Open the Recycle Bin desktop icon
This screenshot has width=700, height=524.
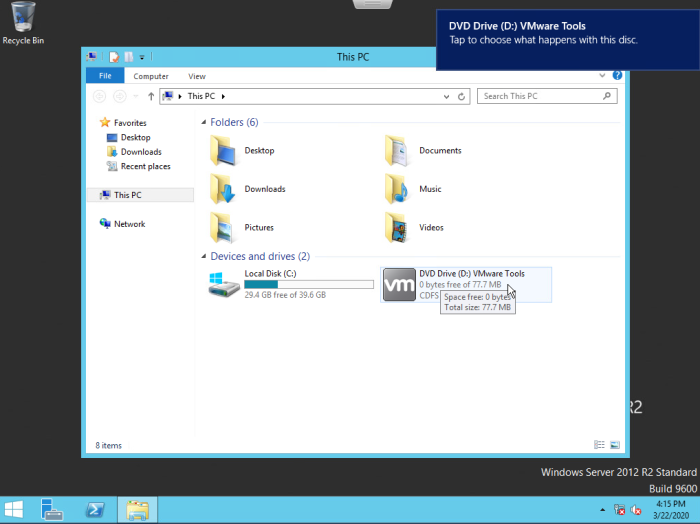(23, 22)
